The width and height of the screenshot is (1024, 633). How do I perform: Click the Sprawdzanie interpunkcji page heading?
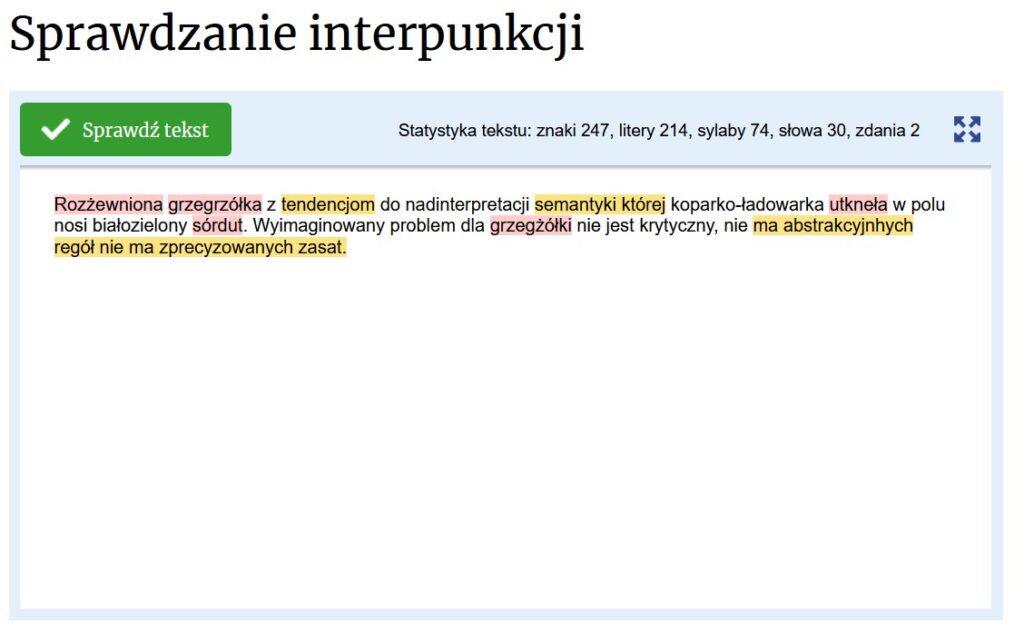pos(296,35)
